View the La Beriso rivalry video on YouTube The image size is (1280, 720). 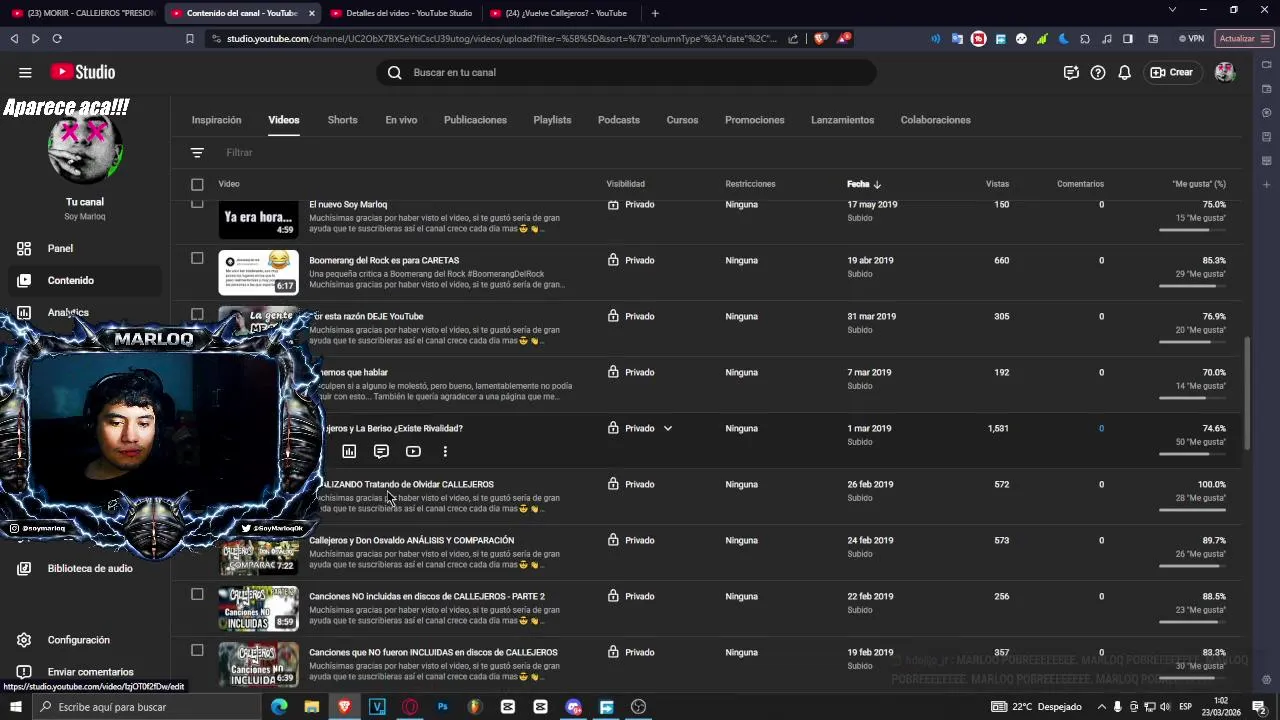[x=413, y=451]
